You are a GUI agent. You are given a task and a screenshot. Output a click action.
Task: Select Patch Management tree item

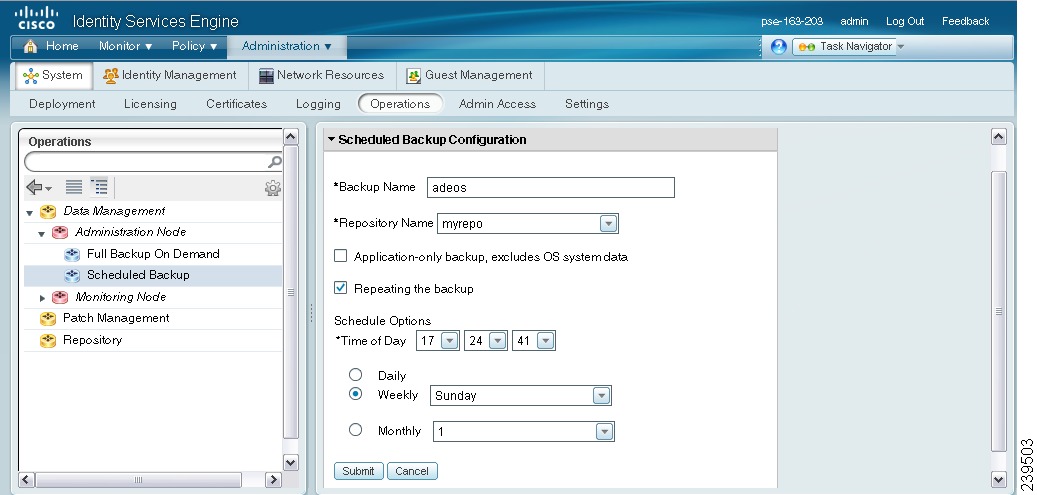153,318
